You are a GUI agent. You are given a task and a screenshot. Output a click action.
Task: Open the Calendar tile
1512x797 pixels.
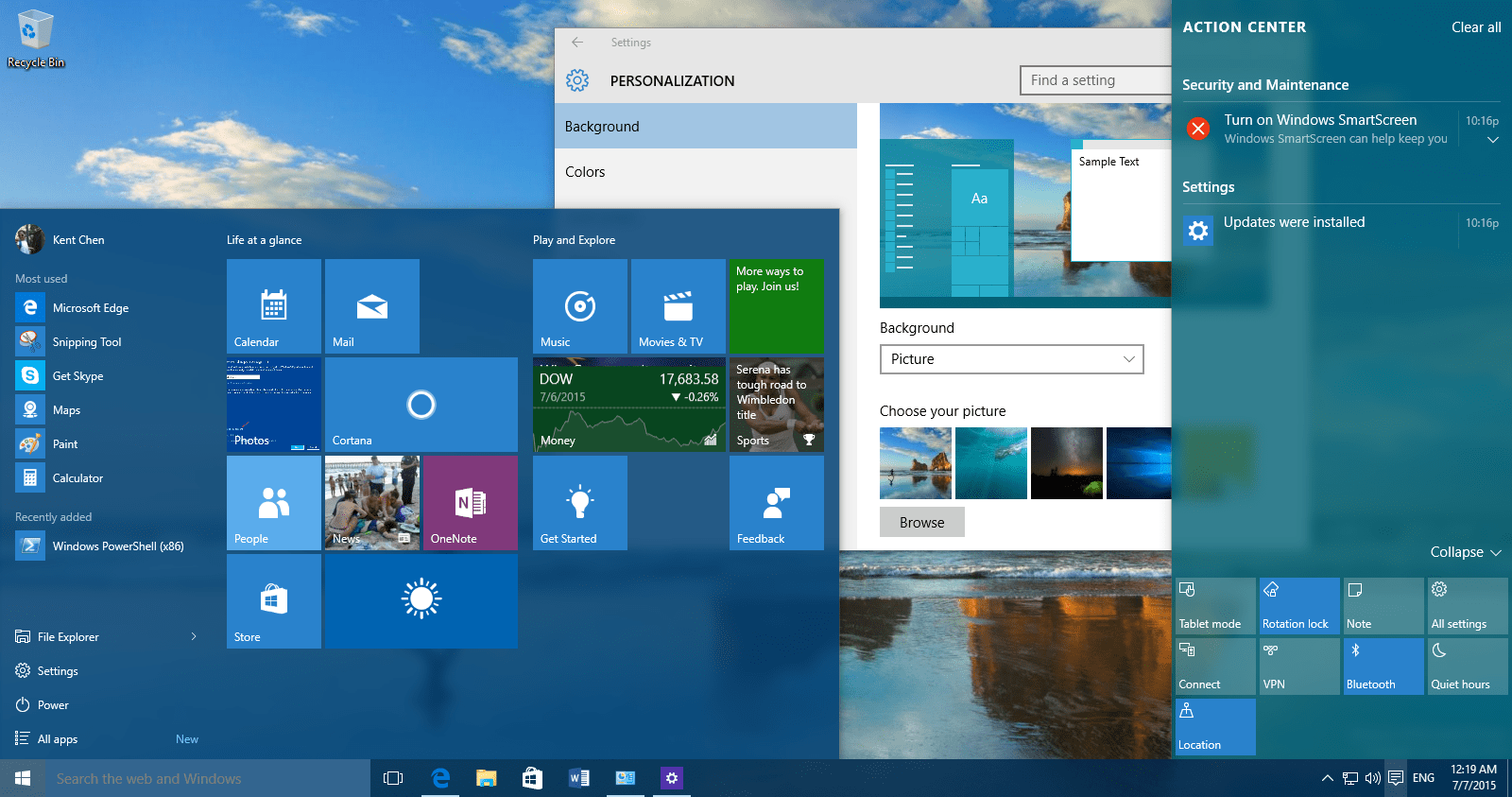coord(274,306)
